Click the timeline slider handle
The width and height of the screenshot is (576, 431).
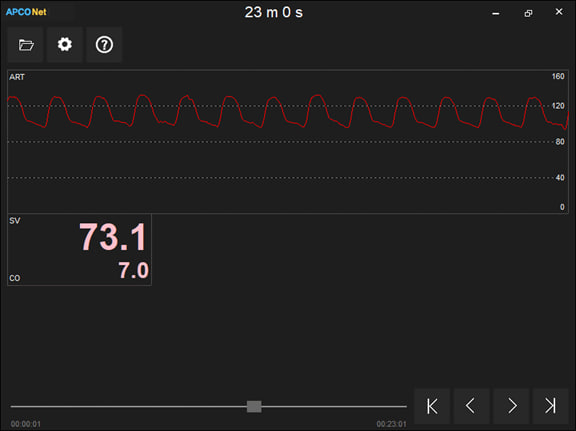coord(254,406)
